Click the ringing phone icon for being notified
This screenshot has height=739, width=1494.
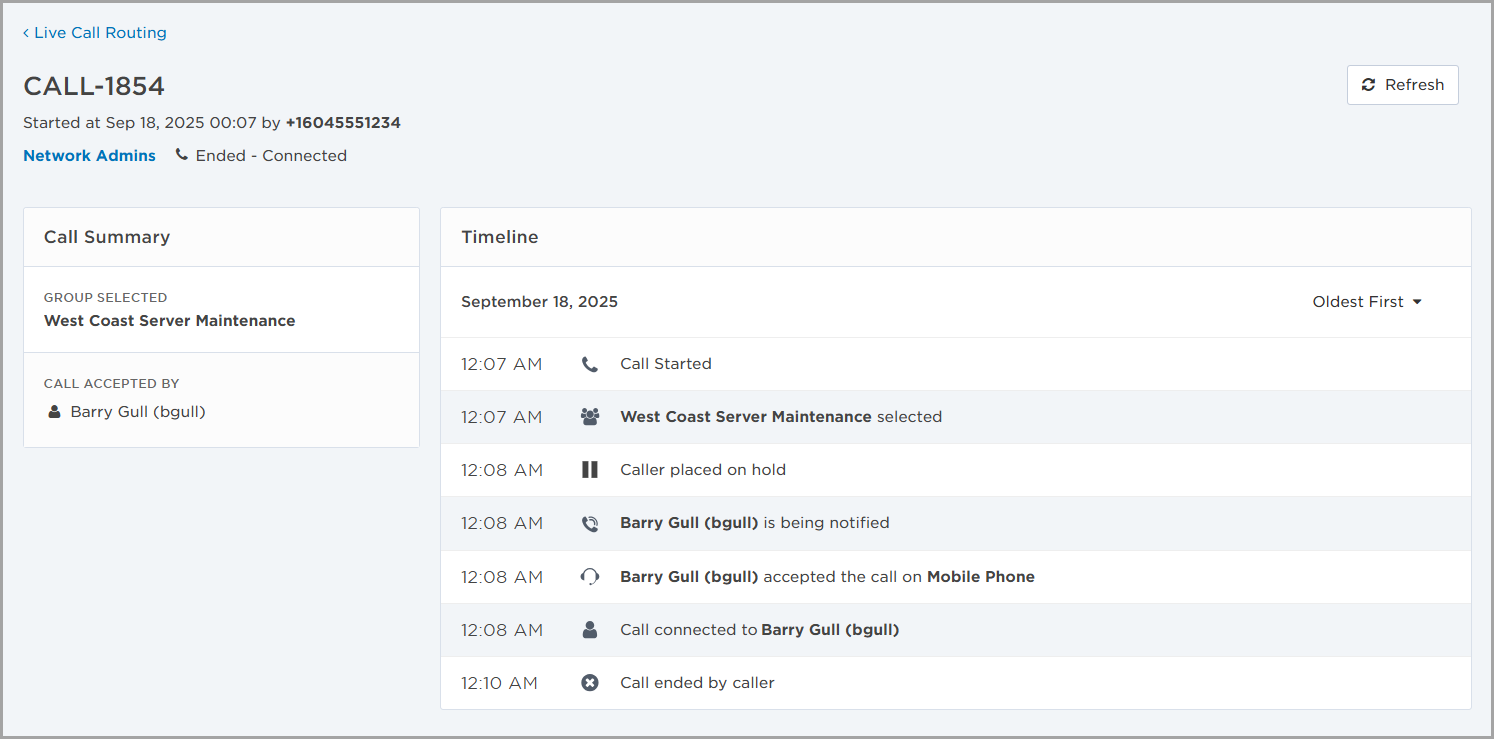click(590, 523)
